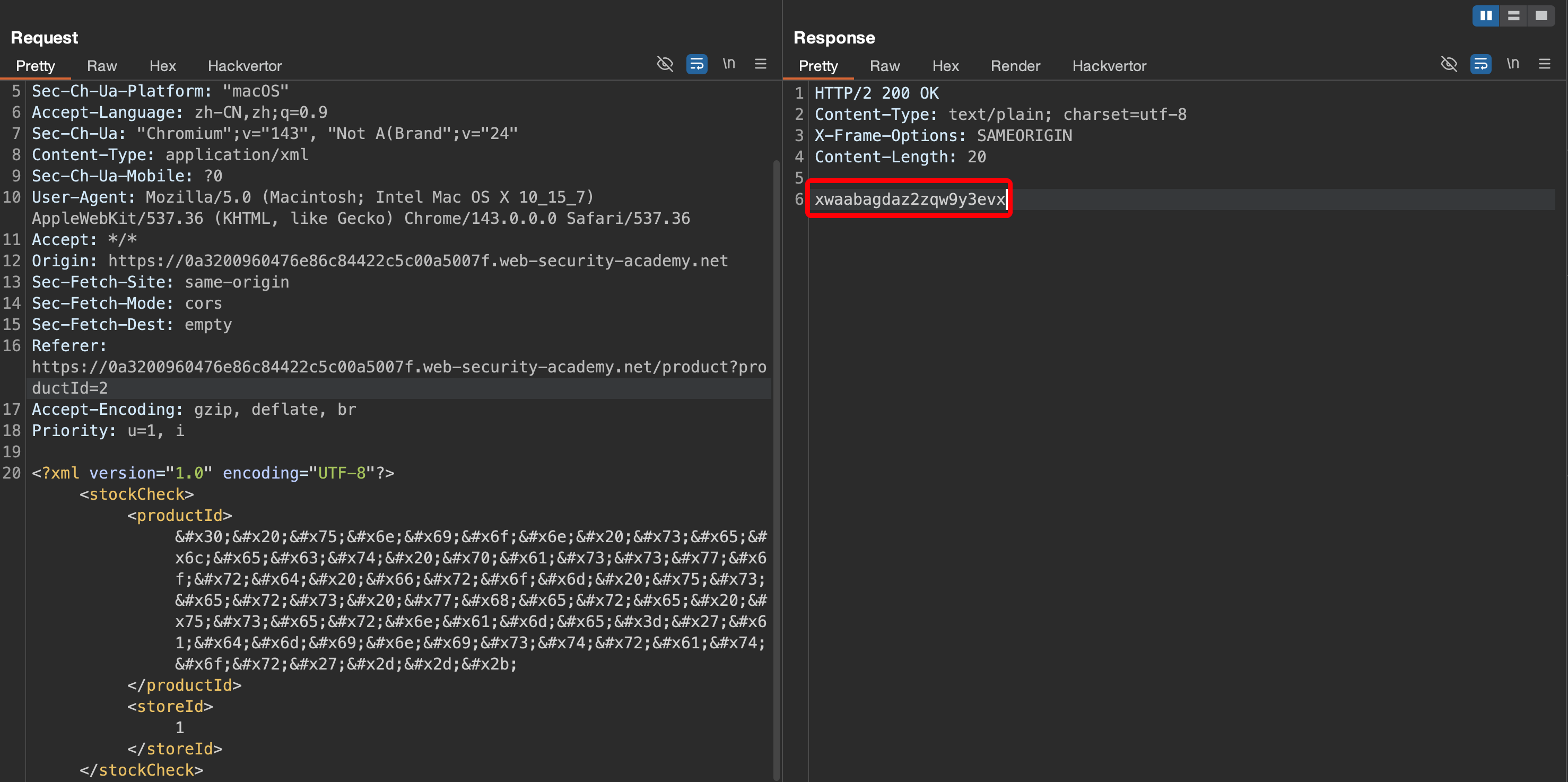Screen dimensions: 1568x782
Task: Show newline characters in Response panel
Action: coord(1513,64)
